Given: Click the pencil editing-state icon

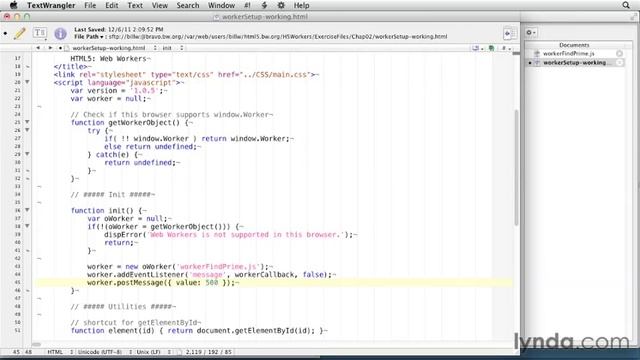Looking at the screenshot, I should [x=19, y=33].
